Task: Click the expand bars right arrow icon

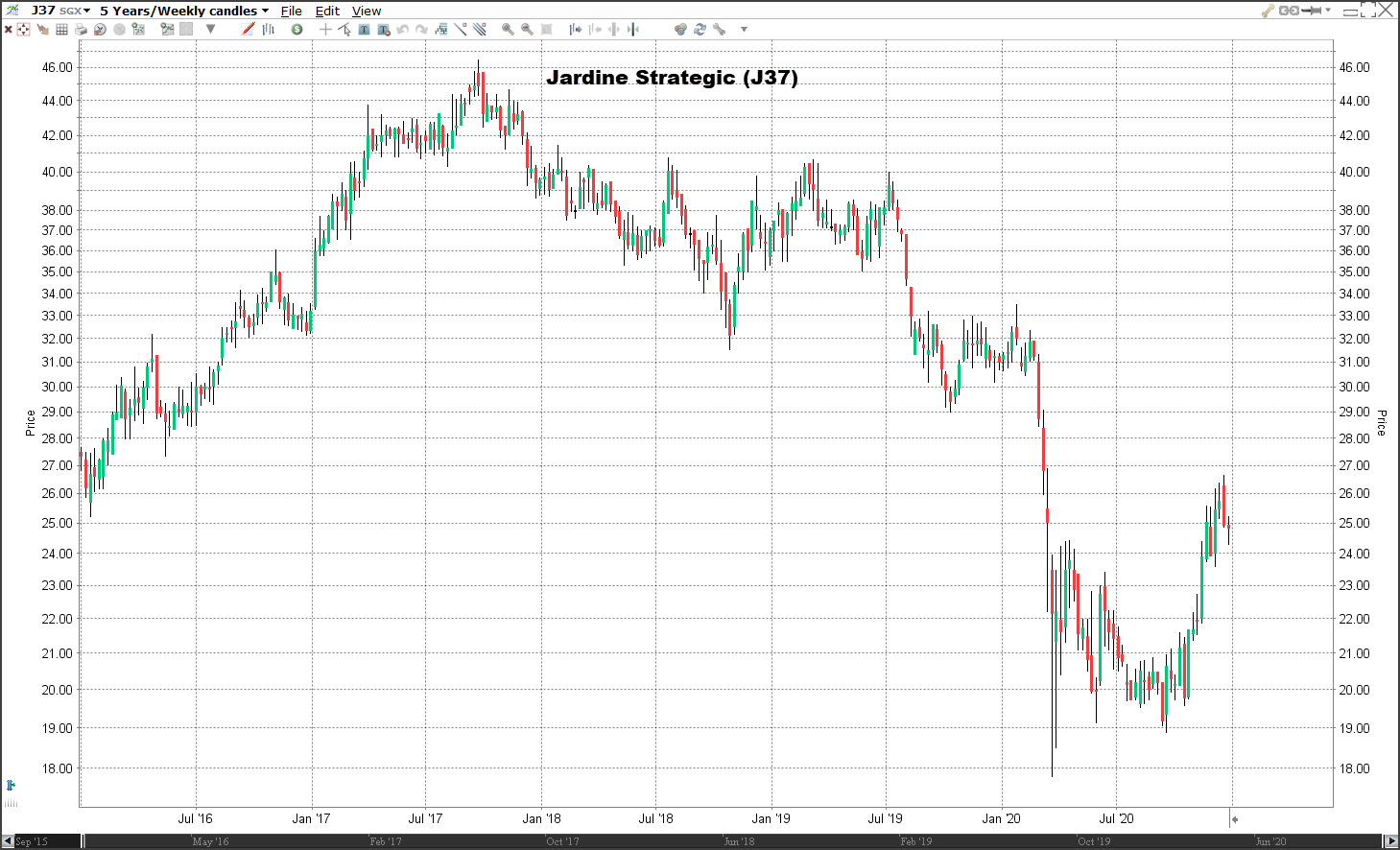Action: pyautogui.click(x=576, y=29)
